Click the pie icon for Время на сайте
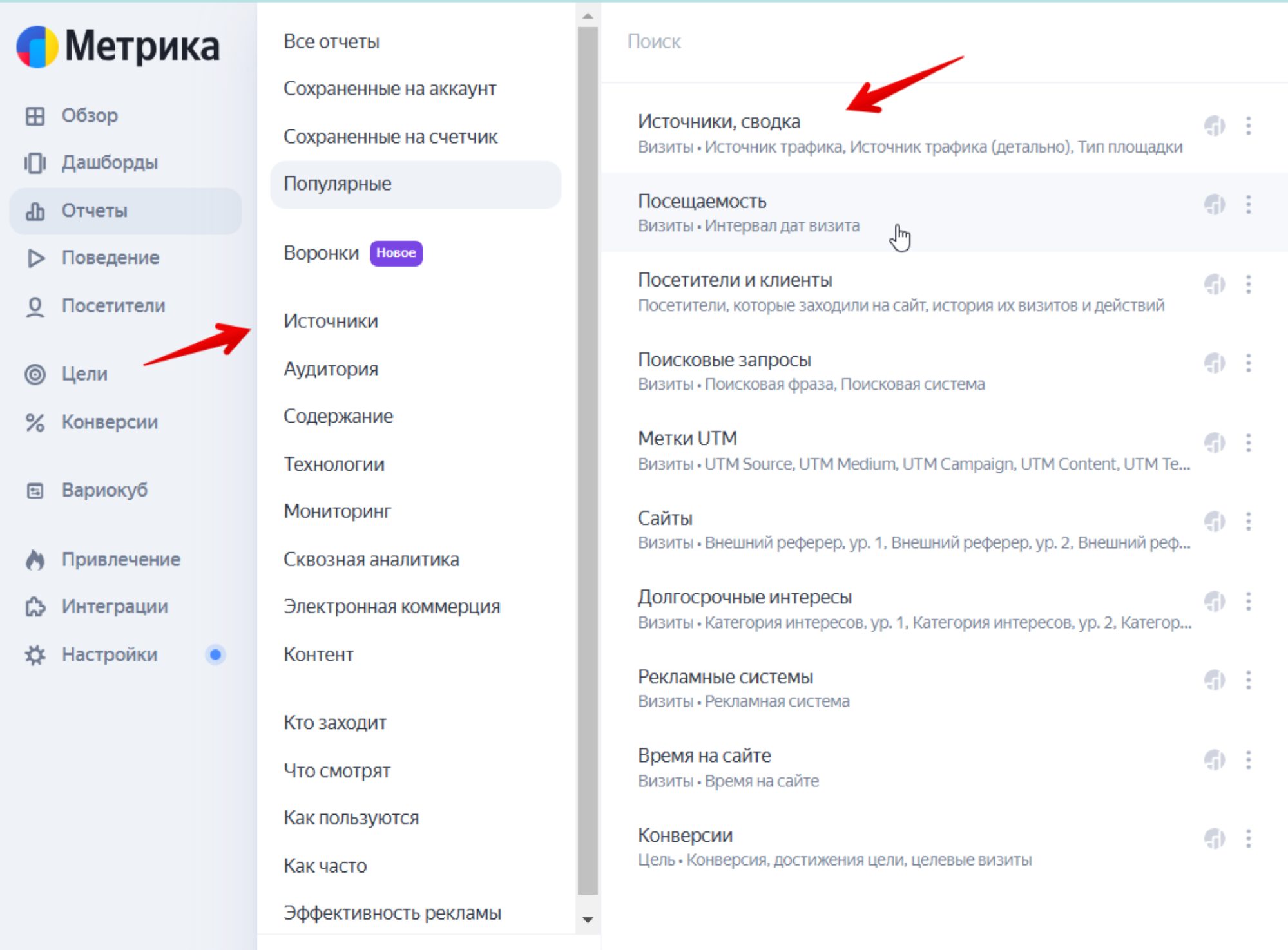 [x=1215, y=759]
